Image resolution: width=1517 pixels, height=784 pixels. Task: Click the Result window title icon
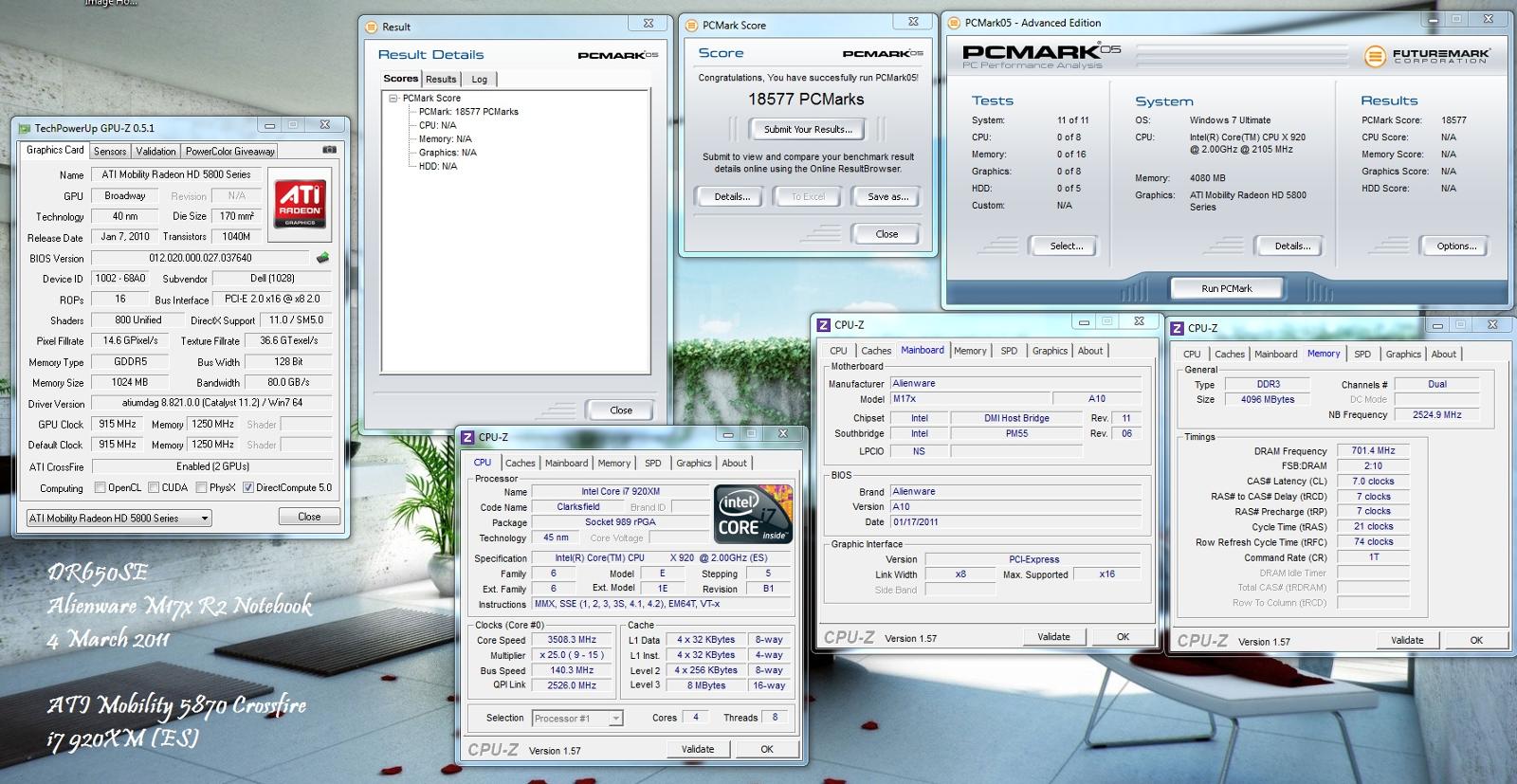(x=372, y=27)
